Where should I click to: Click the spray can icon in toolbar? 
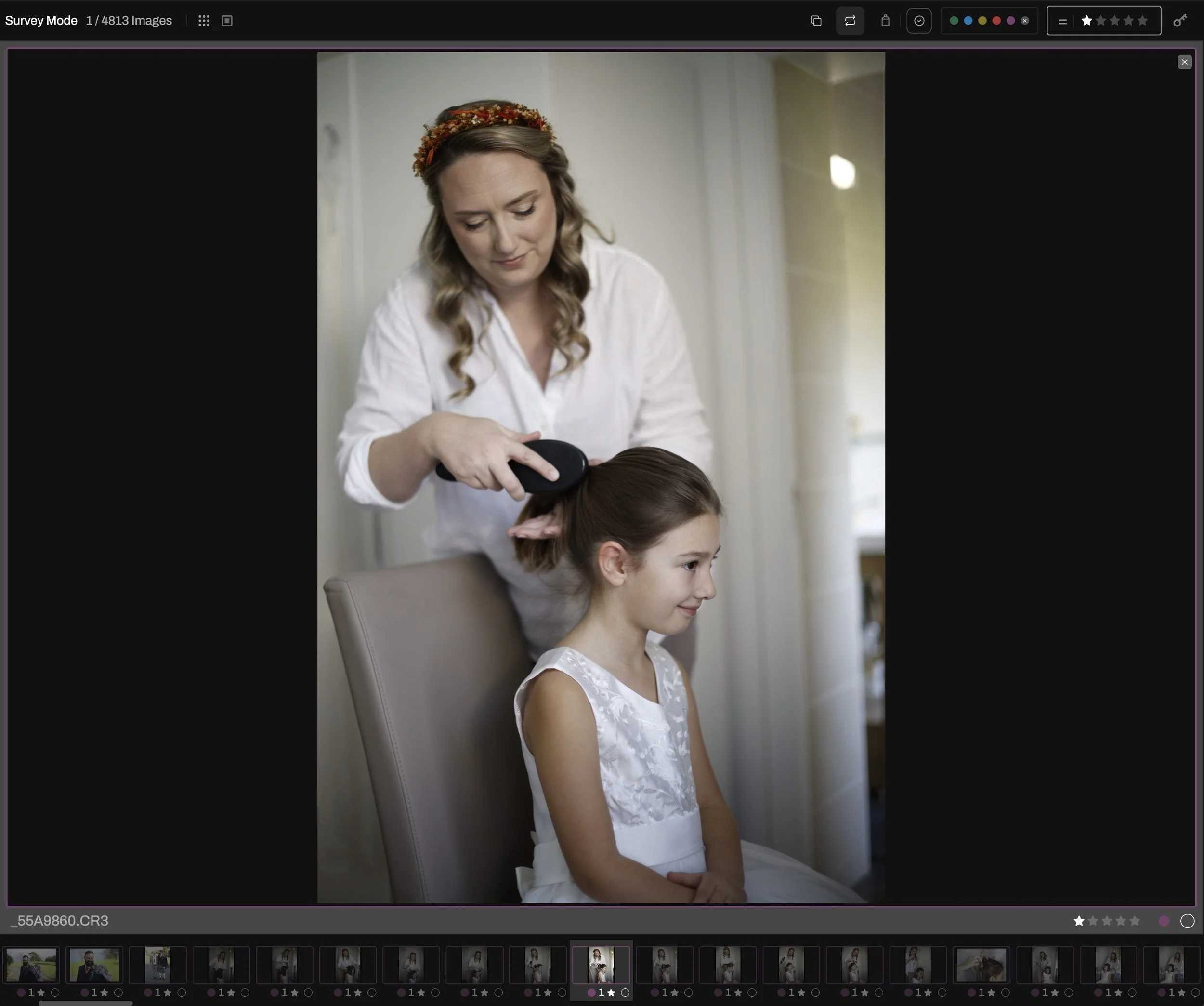tap(885, 21)
